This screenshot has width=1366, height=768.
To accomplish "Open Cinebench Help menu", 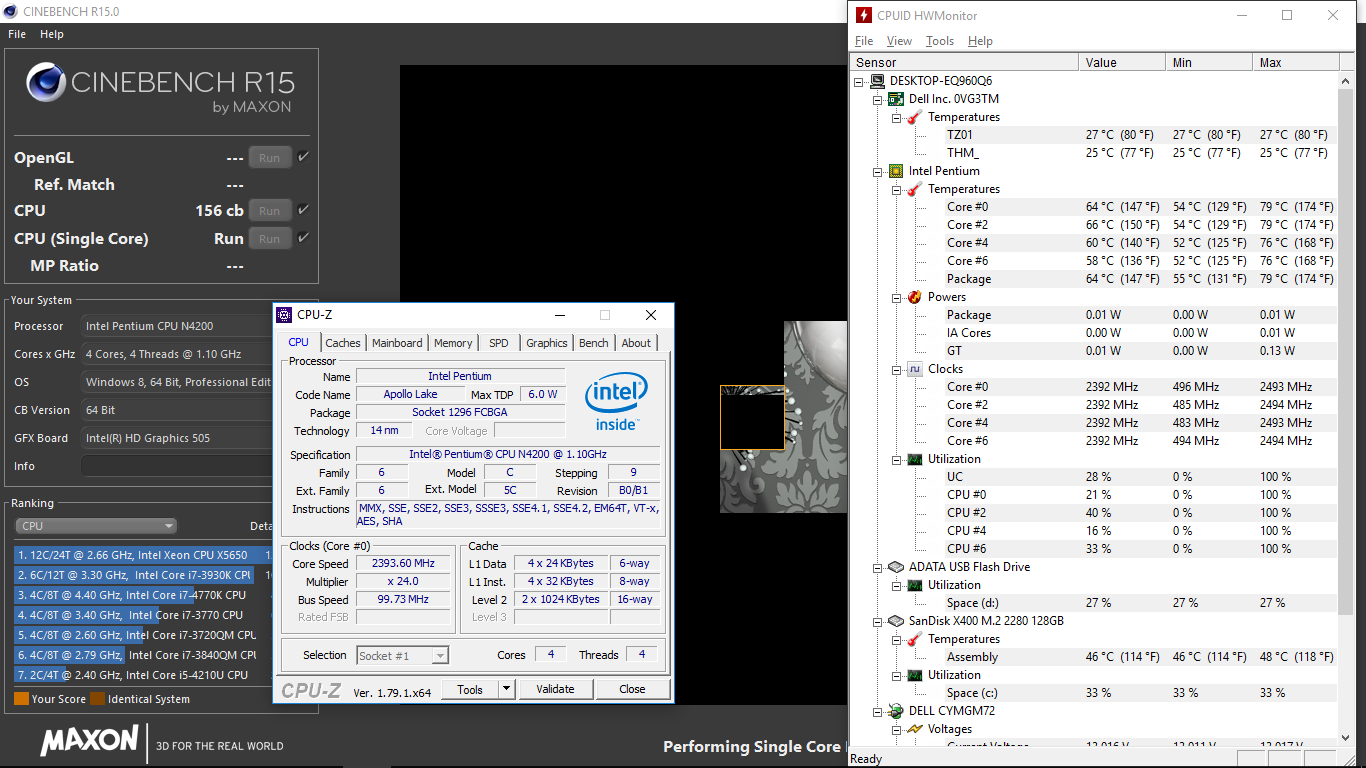I will tap(52, 34).
